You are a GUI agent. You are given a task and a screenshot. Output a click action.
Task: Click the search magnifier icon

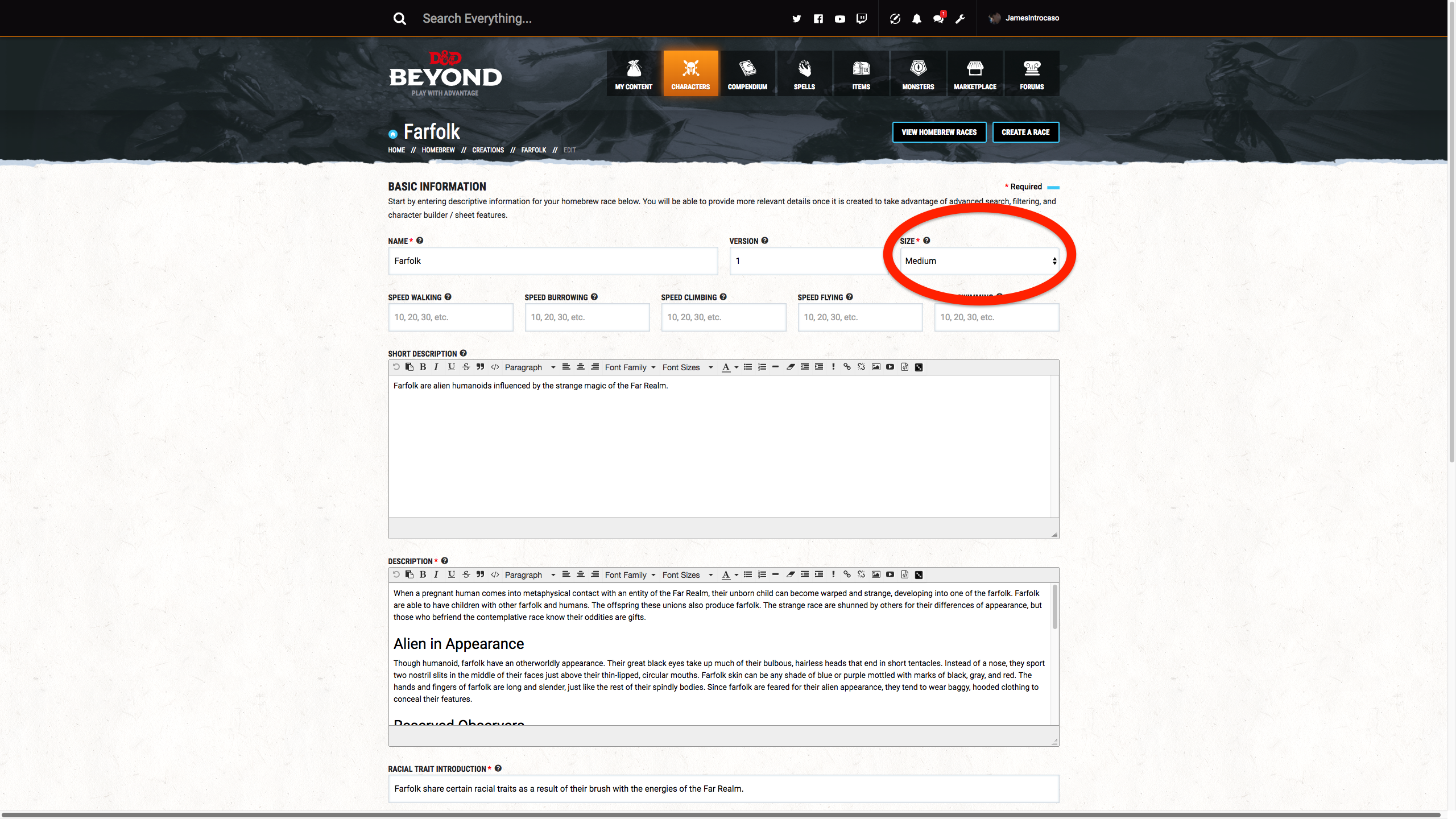point(400,19)
